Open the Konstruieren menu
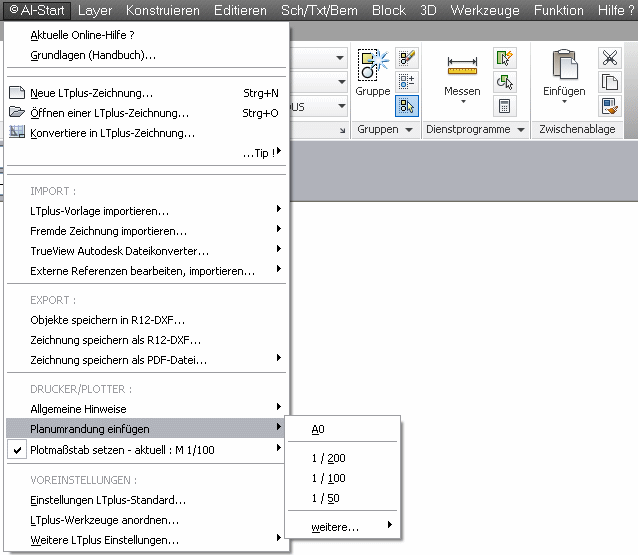This screenshot has width=638, height=555. coord(163,10)
